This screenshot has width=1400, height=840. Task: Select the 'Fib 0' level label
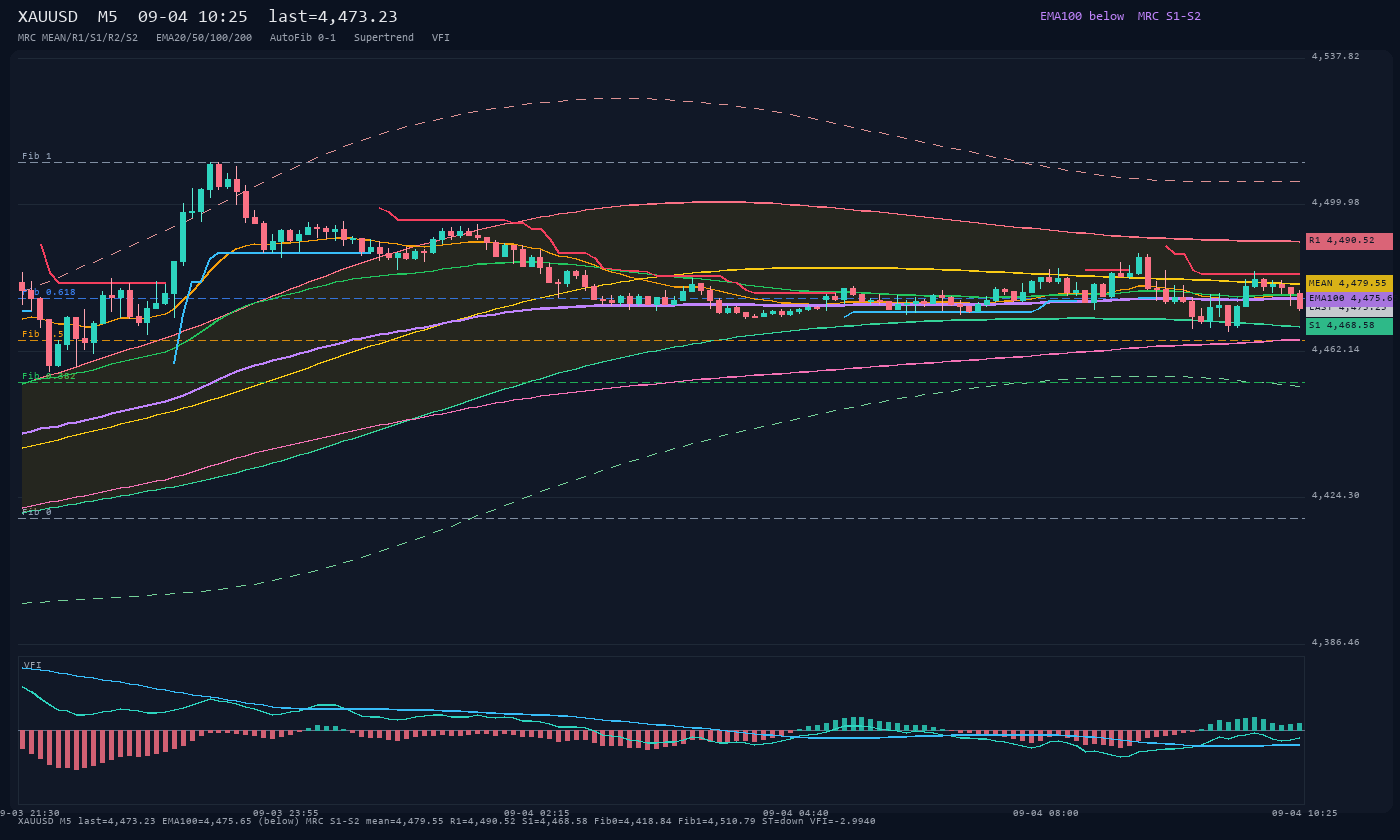pyautogui.click(x=37, y=512)
